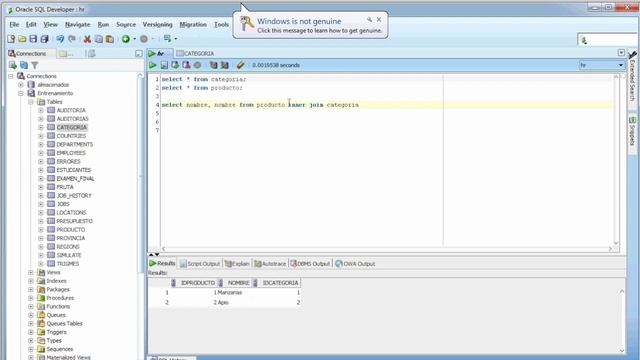Click the Undo arrow icon
This screenshot has width=640, height=360.
click(60, 39)
